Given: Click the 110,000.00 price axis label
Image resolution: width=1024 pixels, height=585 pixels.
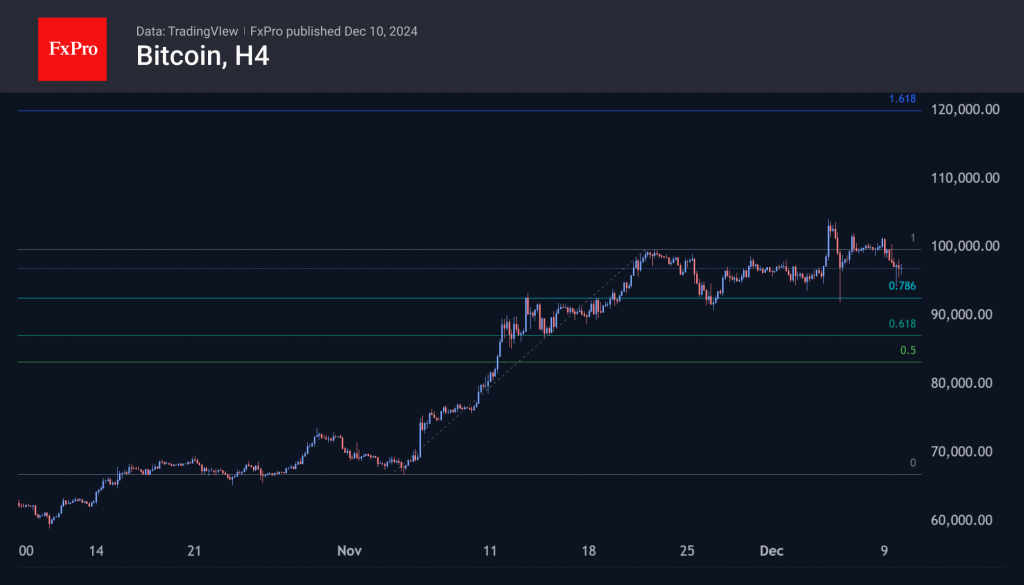Looking at the screenshot, I should pyautogui.click(x=965, y=178).
